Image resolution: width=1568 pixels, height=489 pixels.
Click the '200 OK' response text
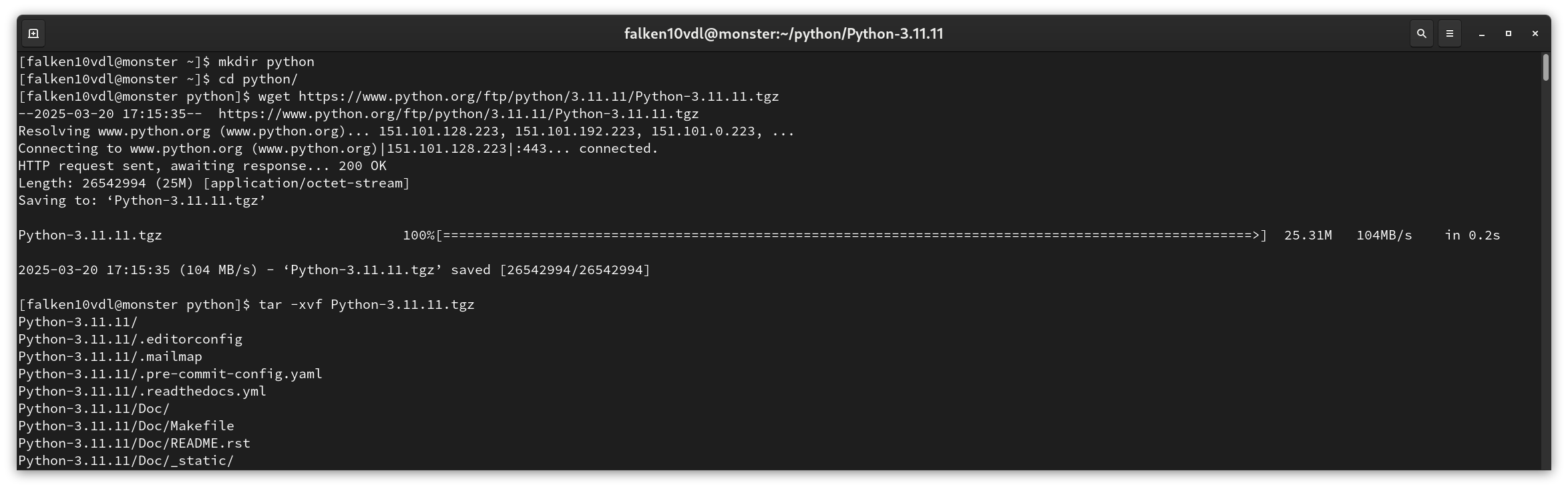point(363,165)
